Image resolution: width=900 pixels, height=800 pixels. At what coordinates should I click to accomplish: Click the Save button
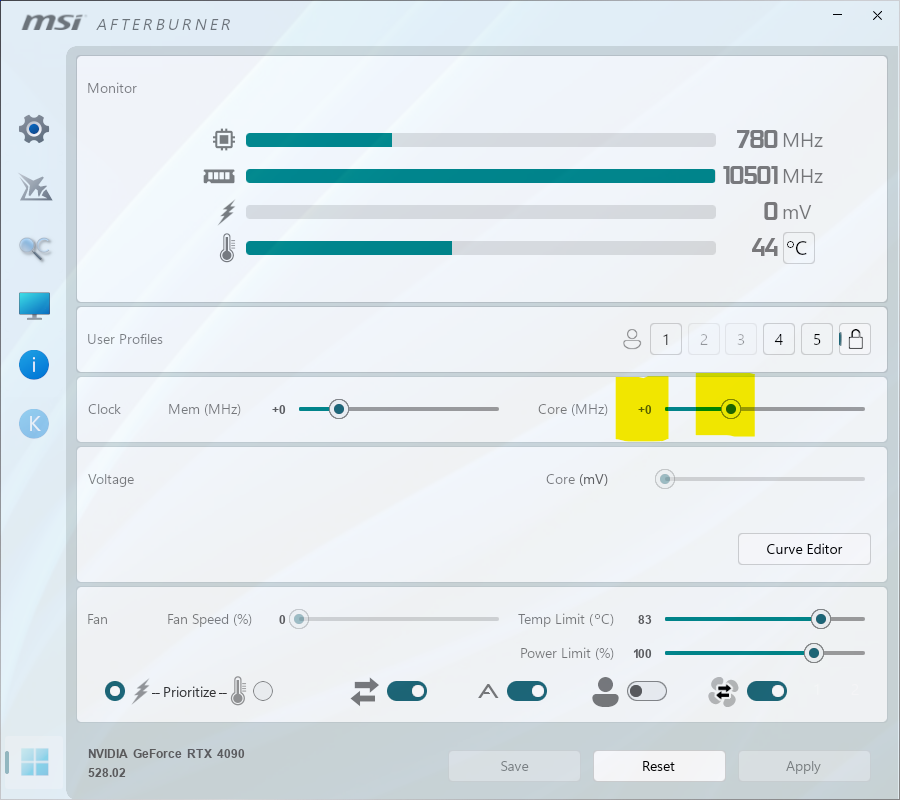pyautogui.click(x=514, y=766)
